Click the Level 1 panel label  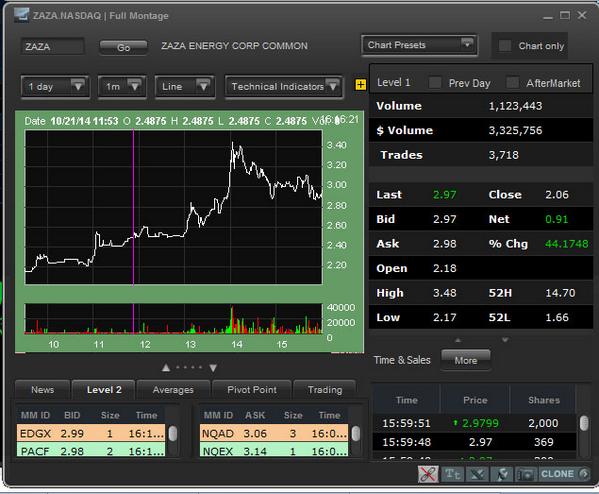click(x=393, y=83)
